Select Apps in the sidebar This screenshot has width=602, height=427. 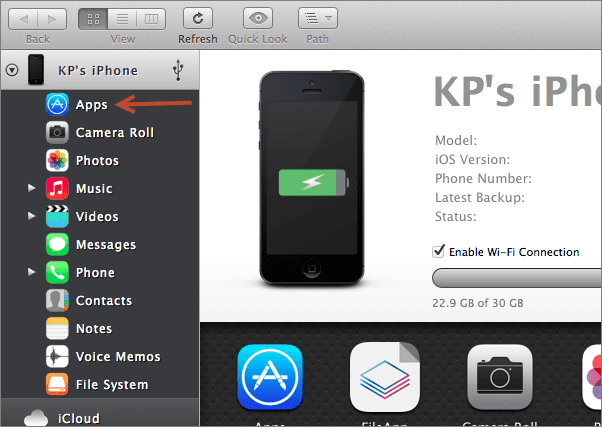(x=91, y=105)
